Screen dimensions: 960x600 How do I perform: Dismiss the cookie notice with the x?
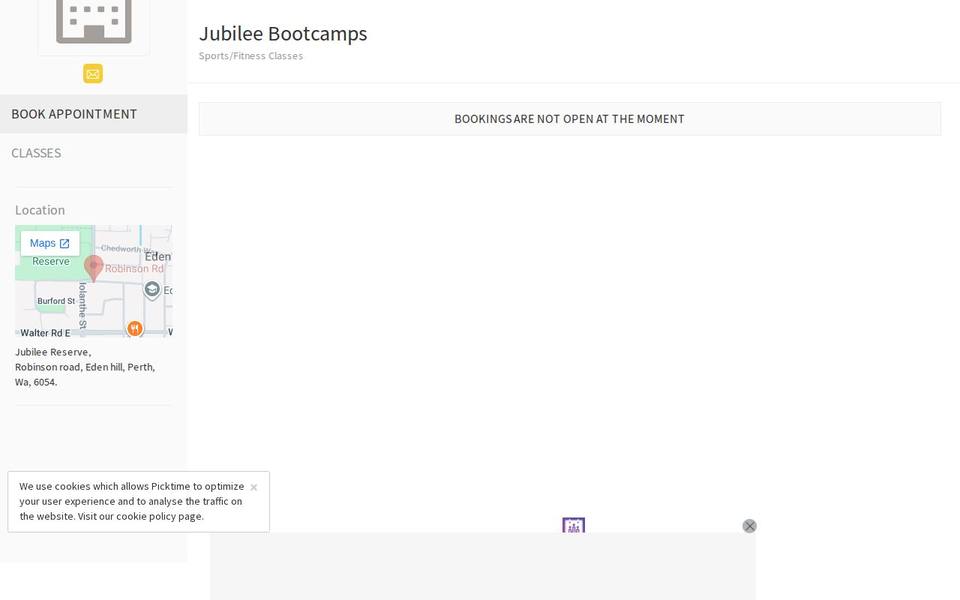tap(253, 487)
